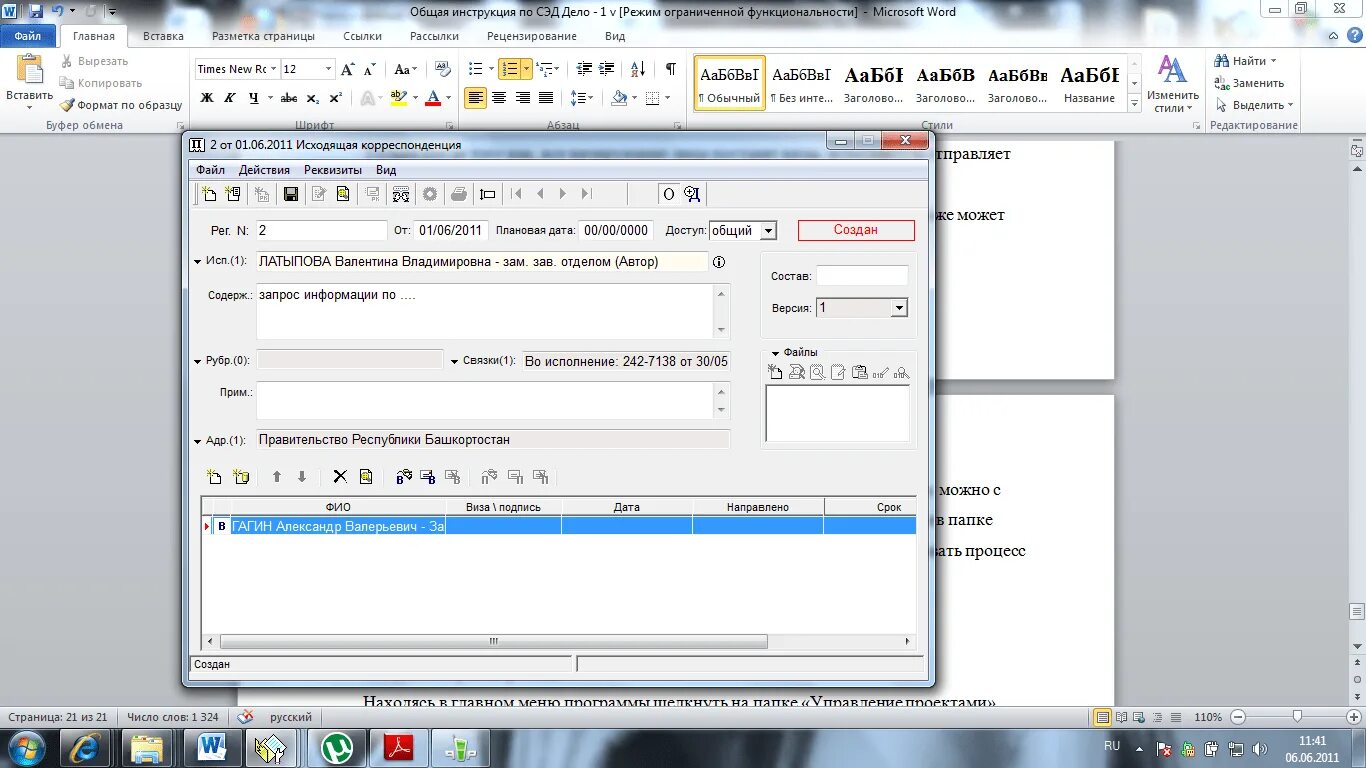This screenshot has width=1366, height=768.
Task: Switch to the Разметка страницы ribbon tab
Action: (x=263, y=36)
